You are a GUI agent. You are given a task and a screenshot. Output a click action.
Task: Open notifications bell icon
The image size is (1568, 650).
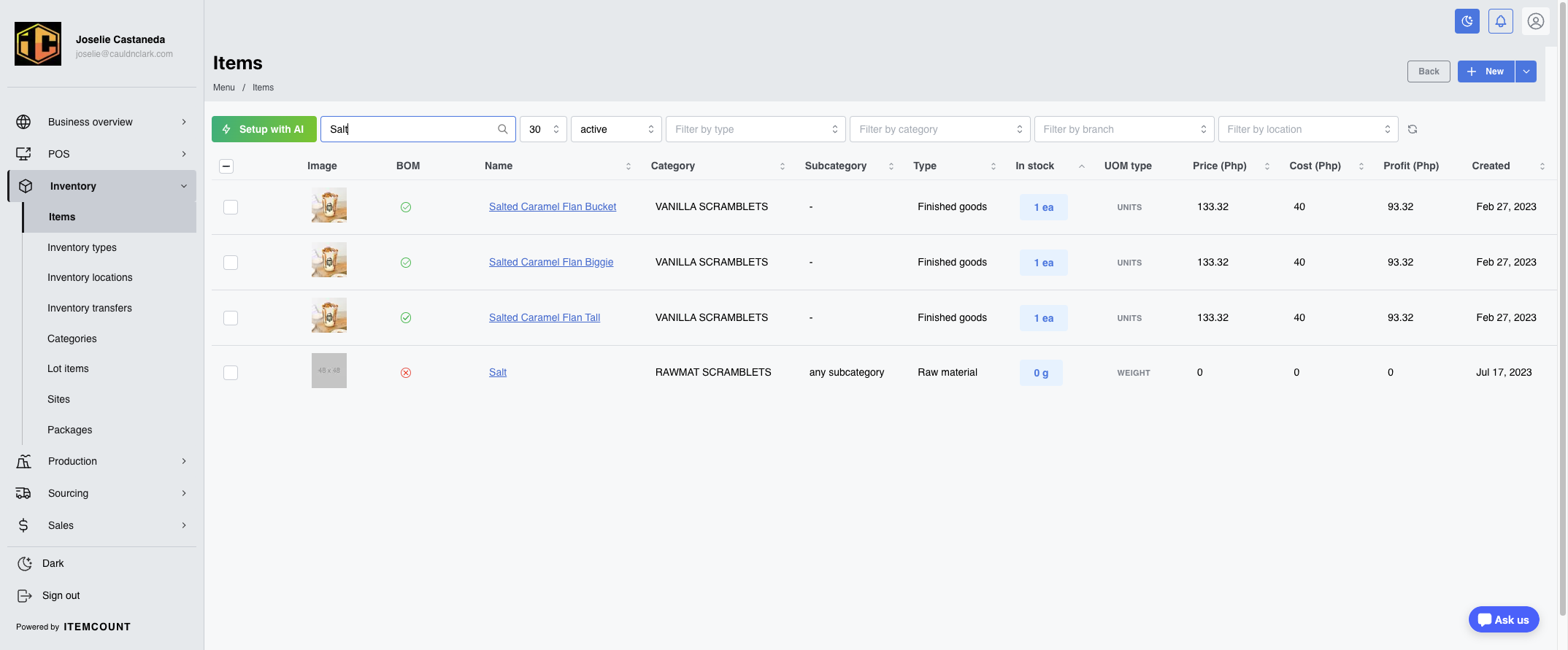[1501, 21]
